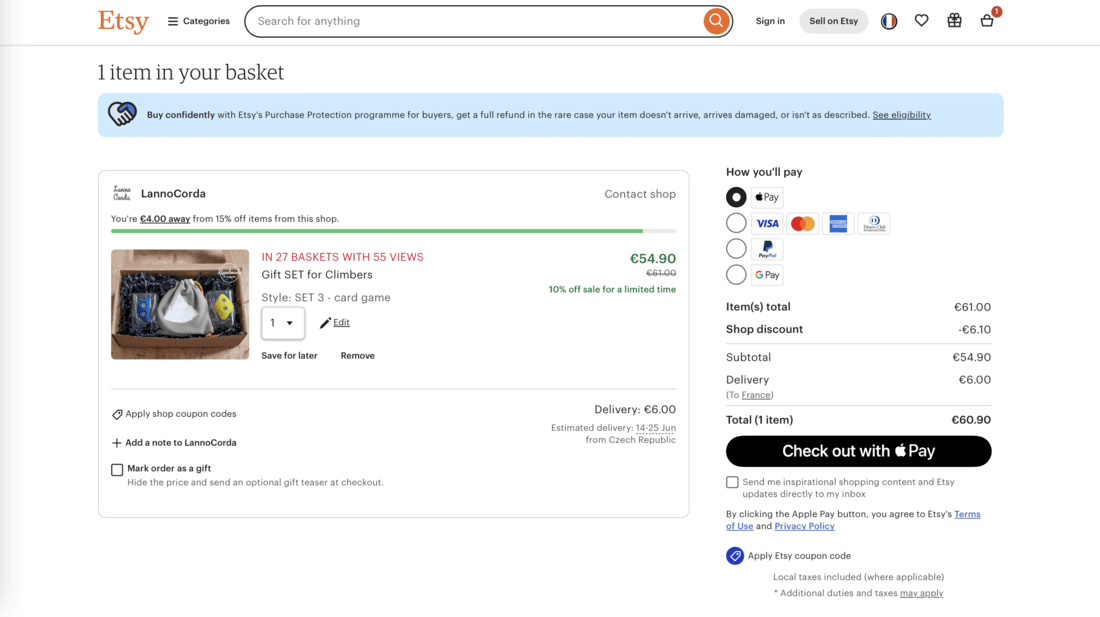Image resolution: width=1100 pixels, height=617 pixels.
Task: Click the Gift SET for Climbers thumbnail
Action: [x=180, y=304]
